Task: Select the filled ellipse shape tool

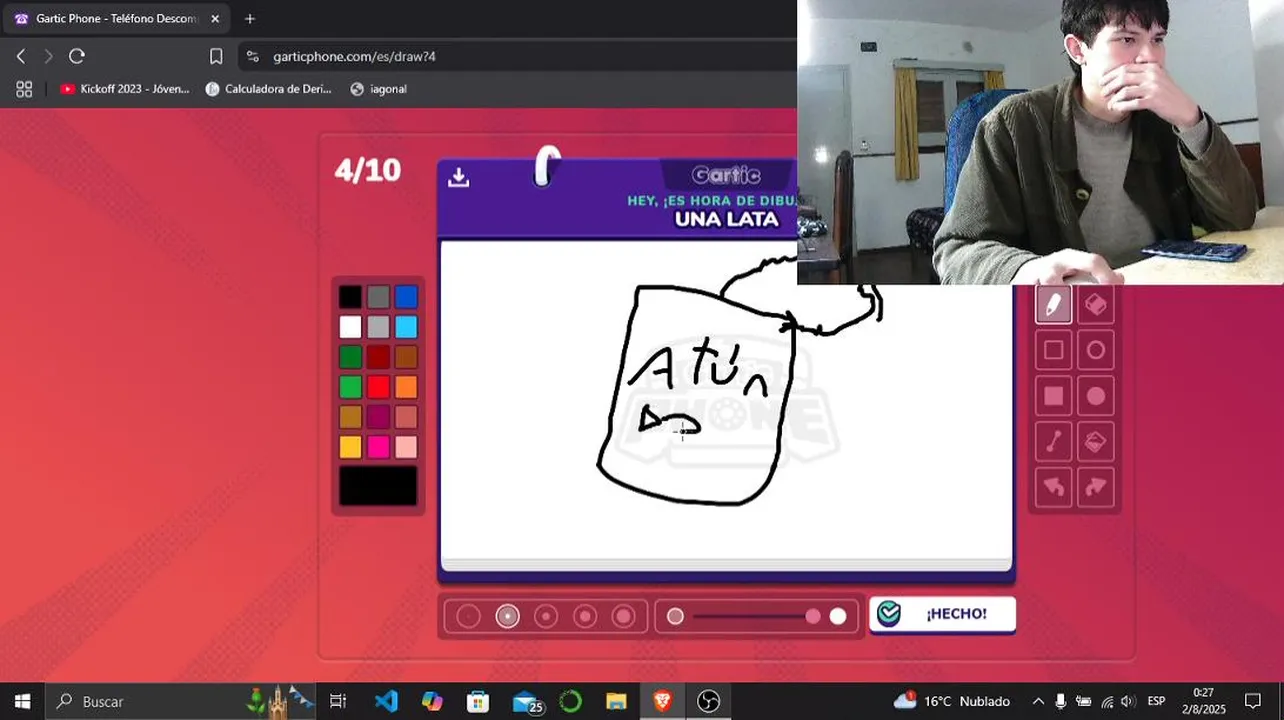Action: (1096, 396)
